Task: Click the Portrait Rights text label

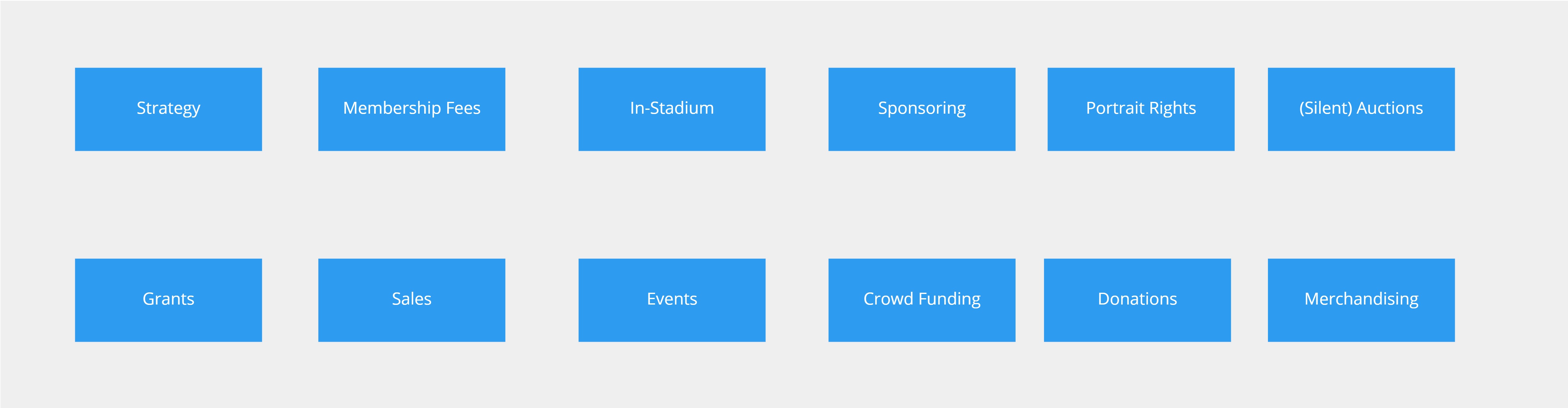Action: point(1141,109)
